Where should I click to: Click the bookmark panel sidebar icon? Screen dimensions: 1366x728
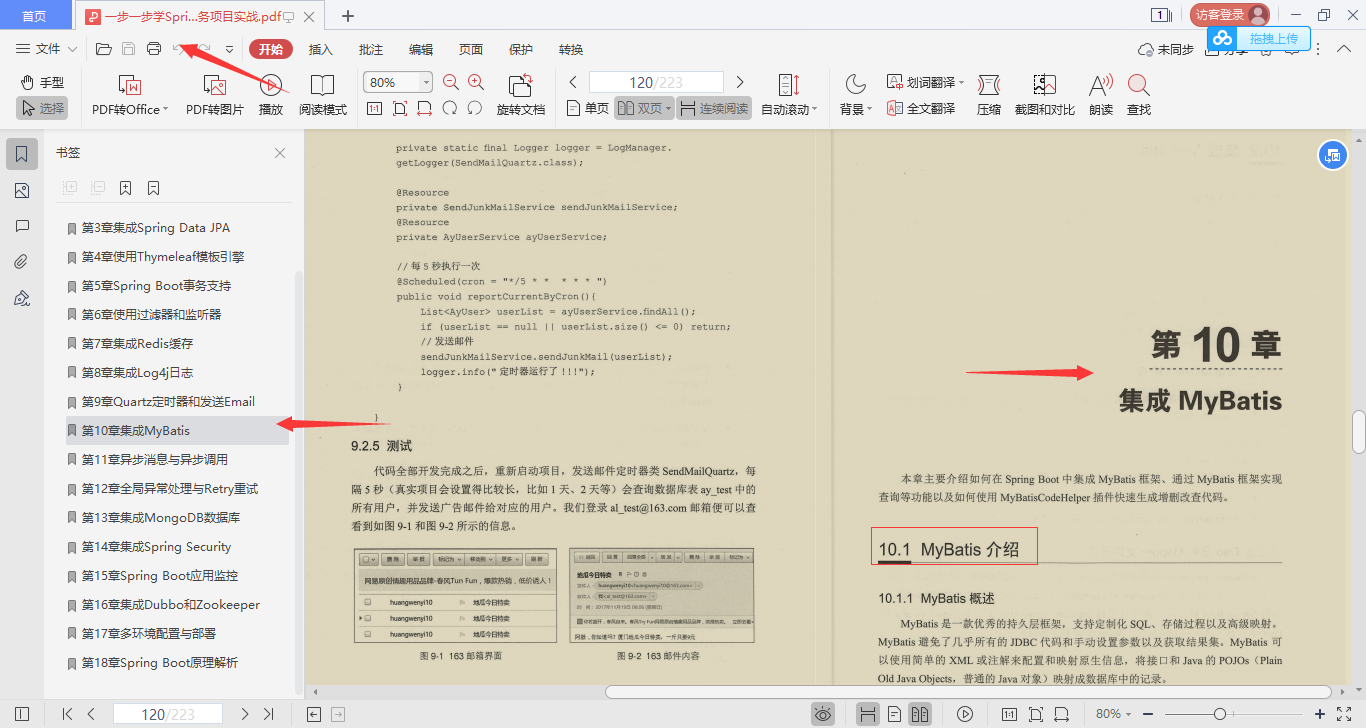(22, 154)
